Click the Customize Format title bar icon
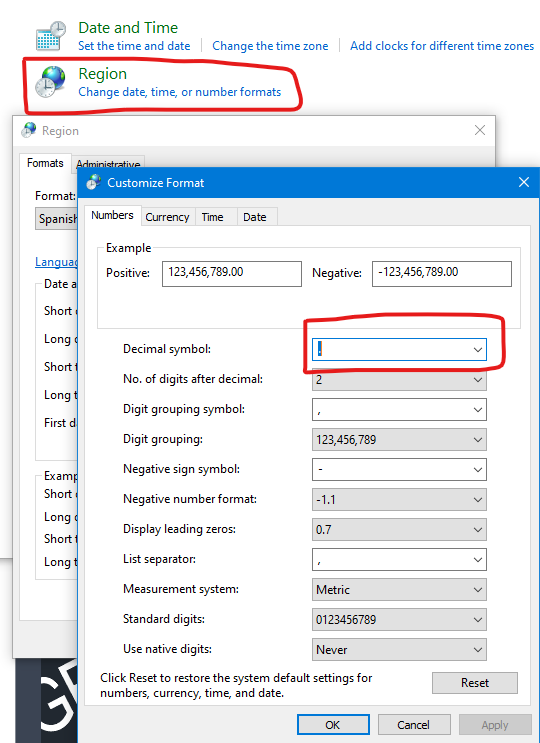This screenshot has width=540, height=743. tap(93, 182)
